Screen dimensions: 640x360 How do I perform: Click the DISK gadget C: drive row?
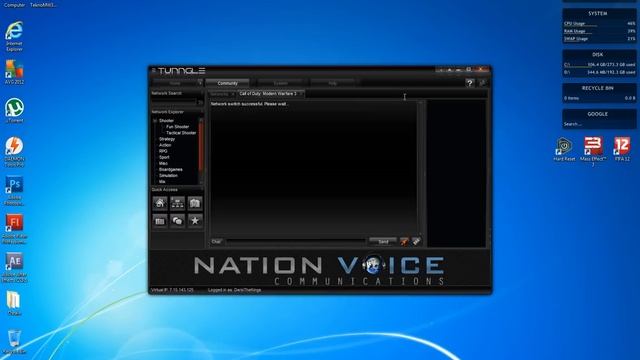point(599,64)
